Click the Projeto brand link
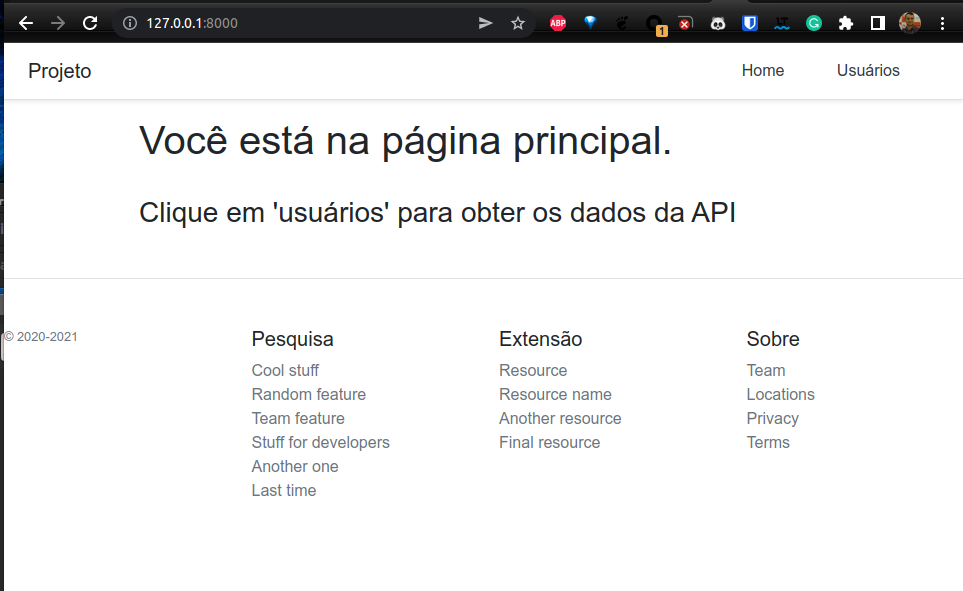Image resolution: width=963 pixels, height=591 pixels. (59, 70)
